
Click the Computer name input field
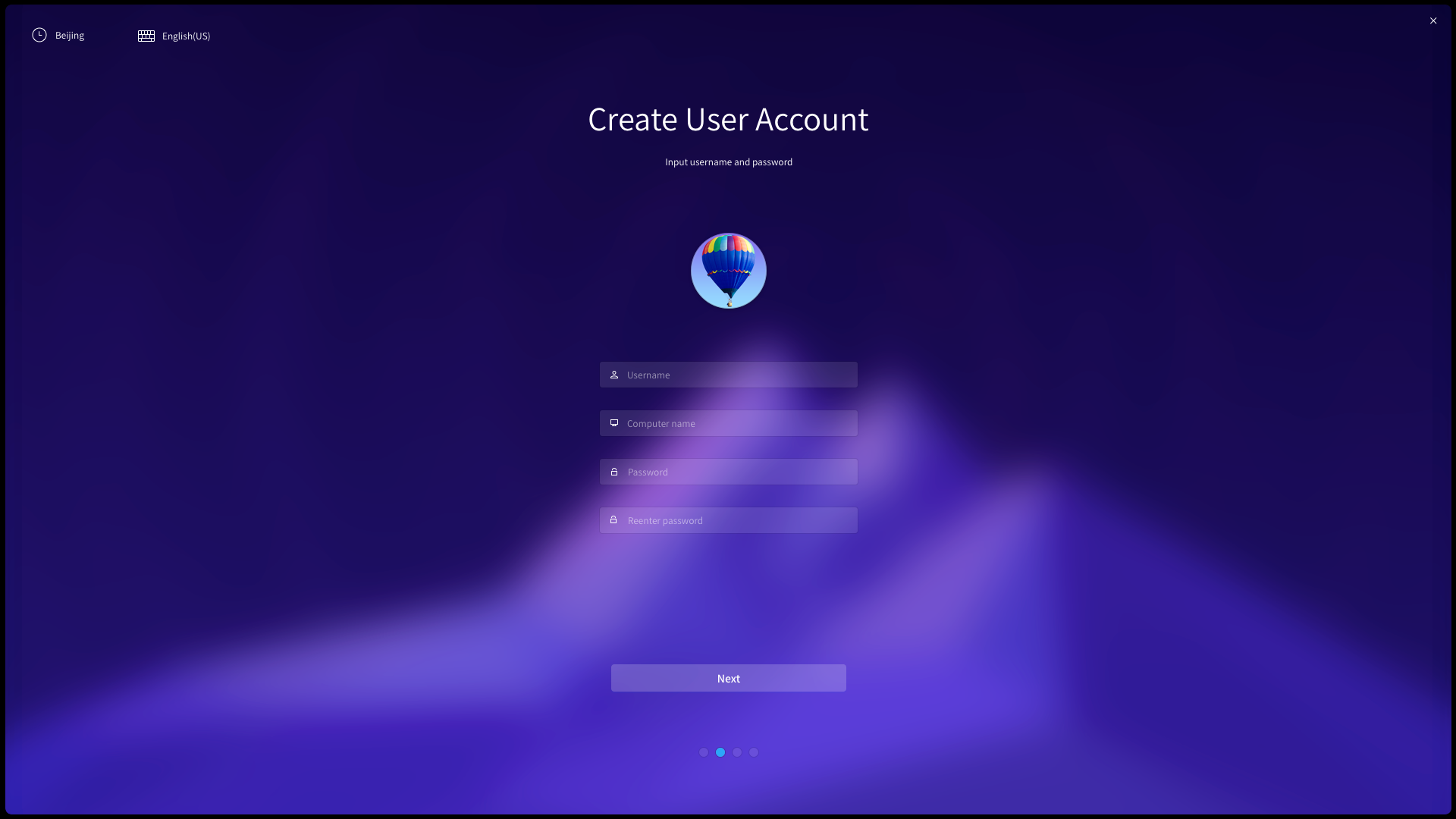click(728, 422)
